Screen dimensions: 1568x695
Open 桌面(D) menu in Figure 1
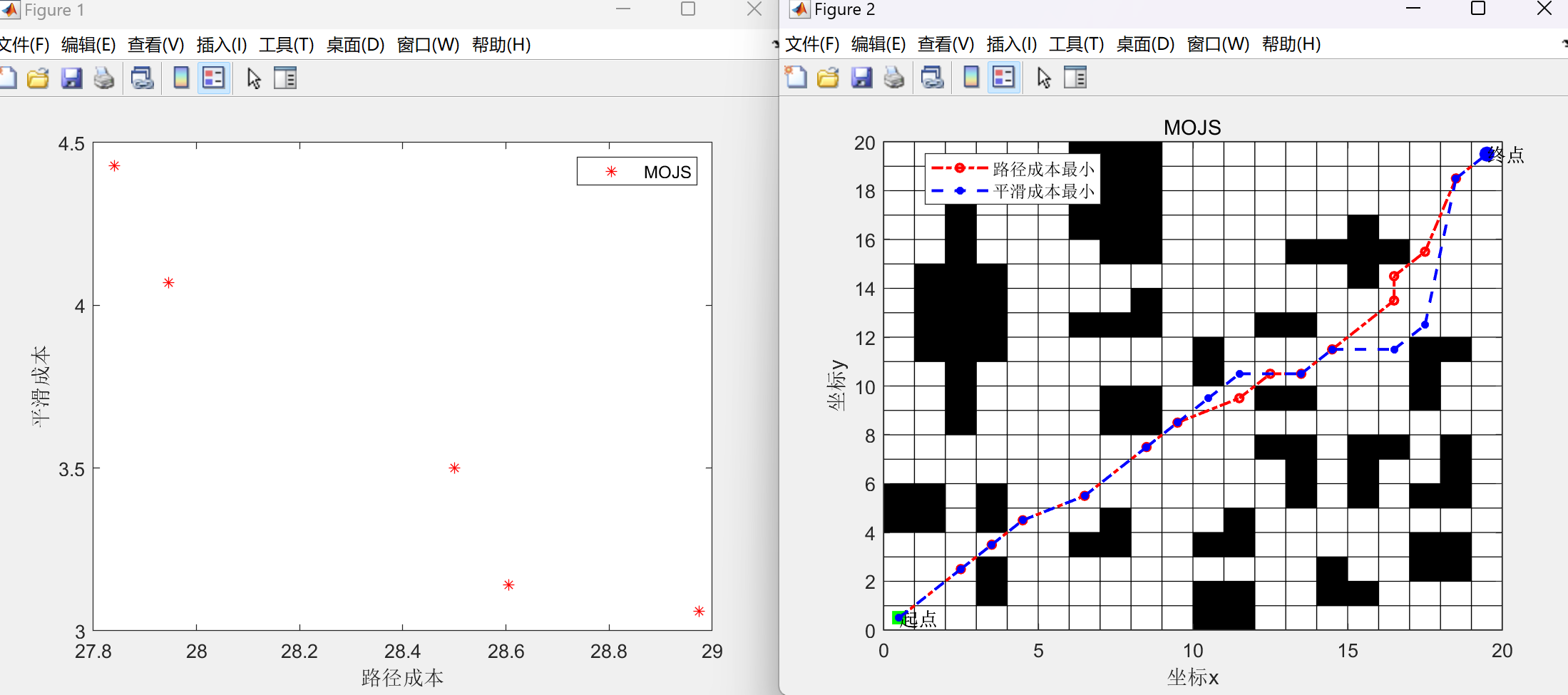pos(355,45)
